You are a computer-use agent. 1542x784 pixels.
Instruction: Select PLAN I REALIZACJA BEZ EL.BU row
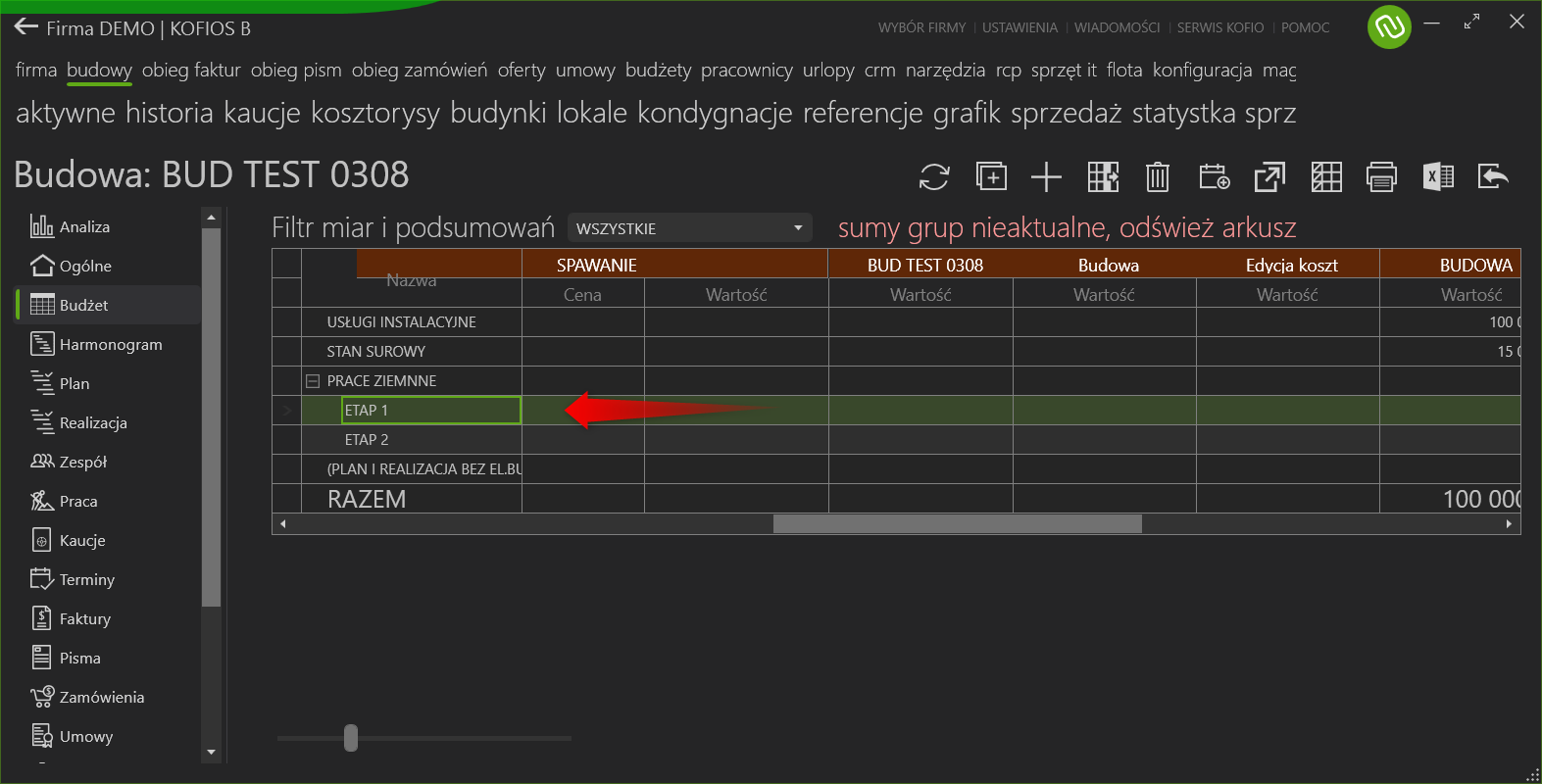point(896,469)
